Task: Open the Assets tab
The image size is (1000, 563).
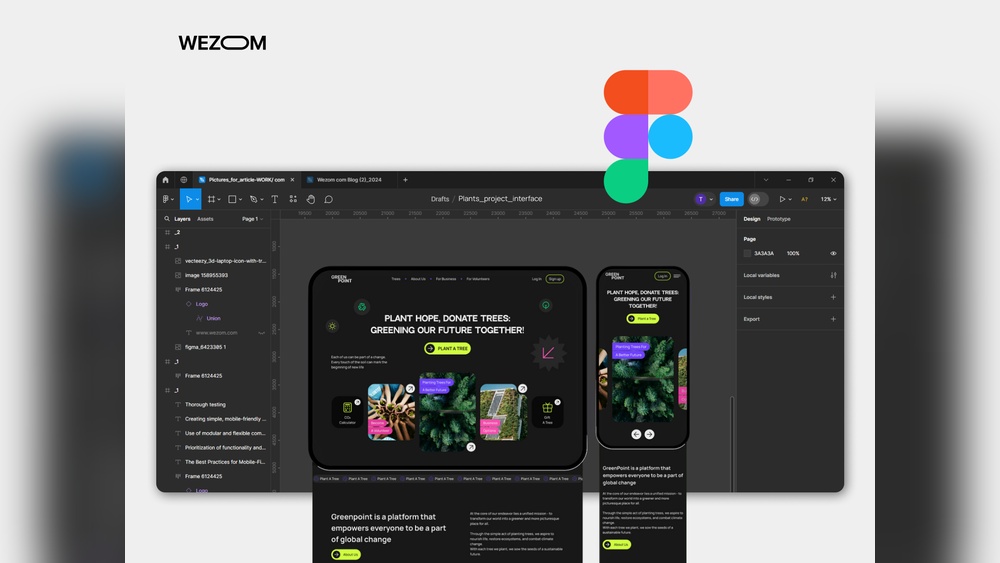Action: pyautogui.click(x=205, y=219)
